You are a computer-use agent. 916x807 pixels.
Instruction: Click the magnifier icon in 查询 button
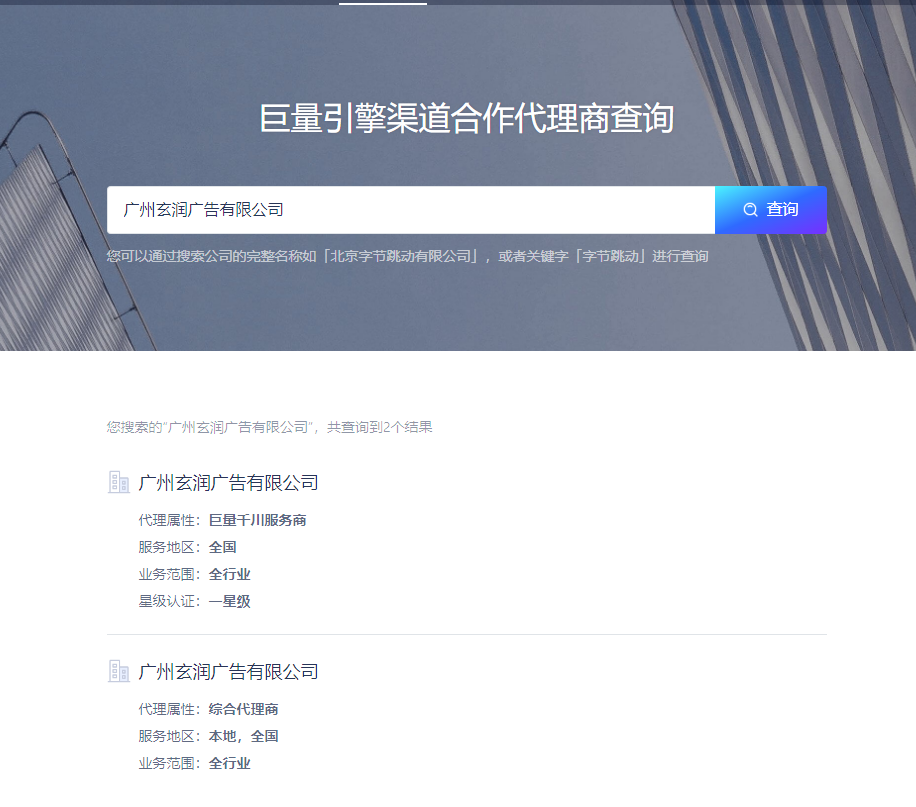click(x=750, y=210)
